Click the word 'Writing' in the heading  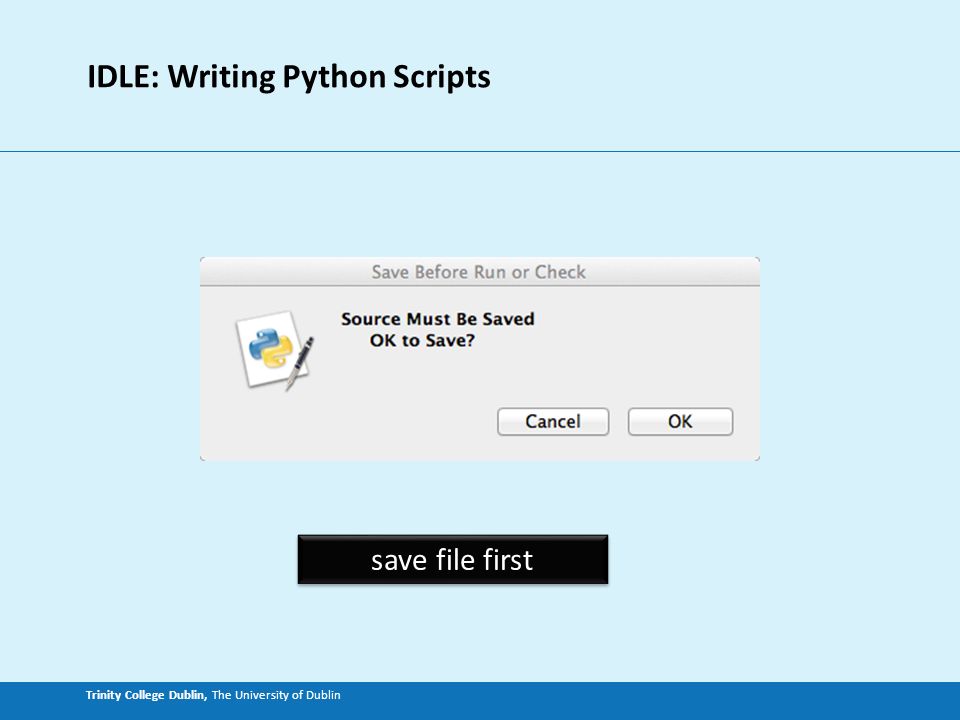click(x=222, y=78)
